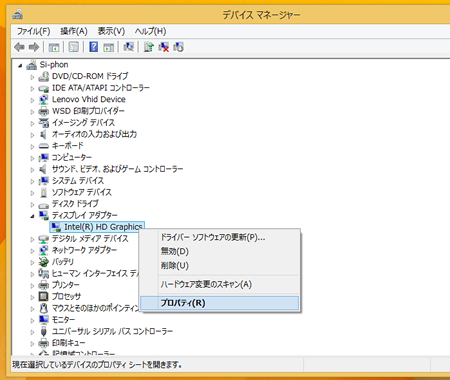This screenshot has height=380, width=450.
Task: Select the ソフトウェア デバイス label
Action: (x=82, y=192)
